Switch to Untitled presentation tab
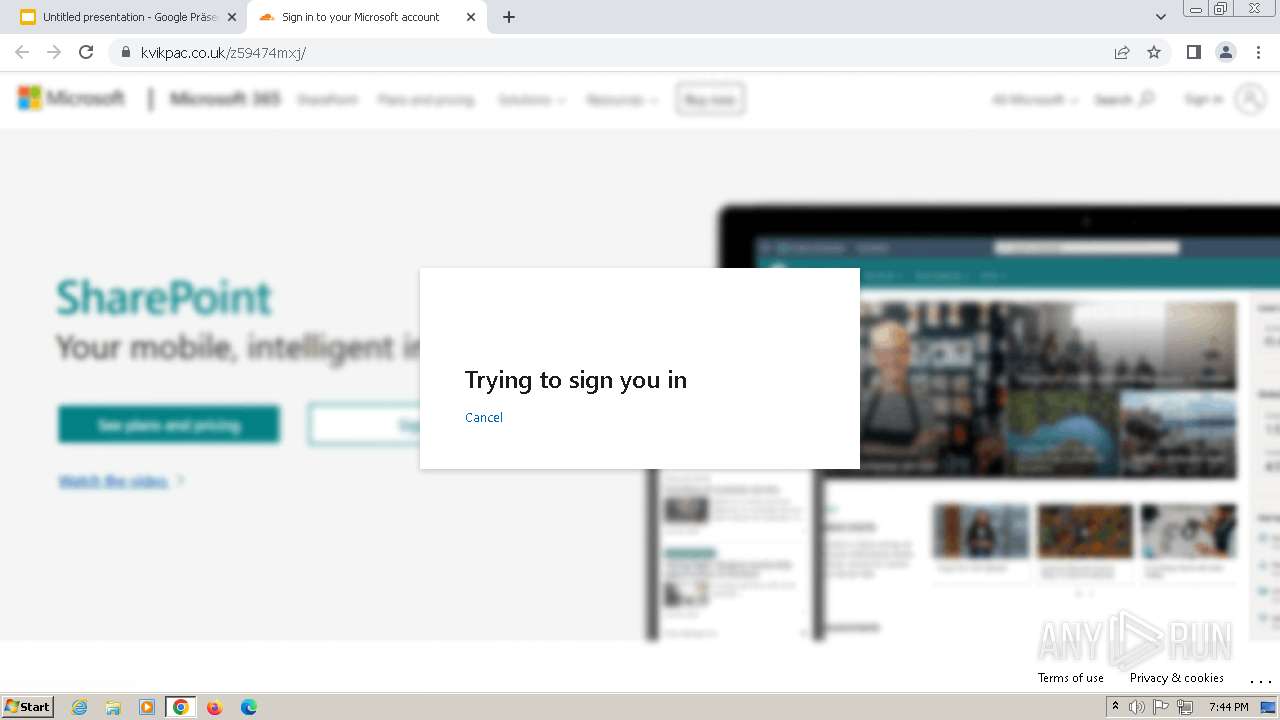The image size is (1280, 720). 130,17
